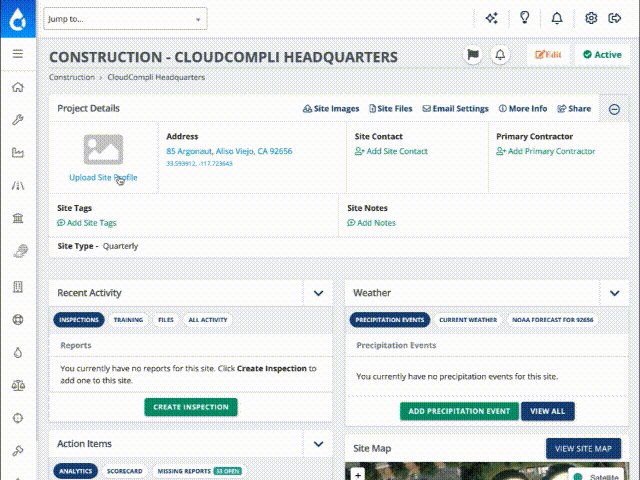Select the Training tab
This screenshot has width=640, height=480.
point(128,320)
